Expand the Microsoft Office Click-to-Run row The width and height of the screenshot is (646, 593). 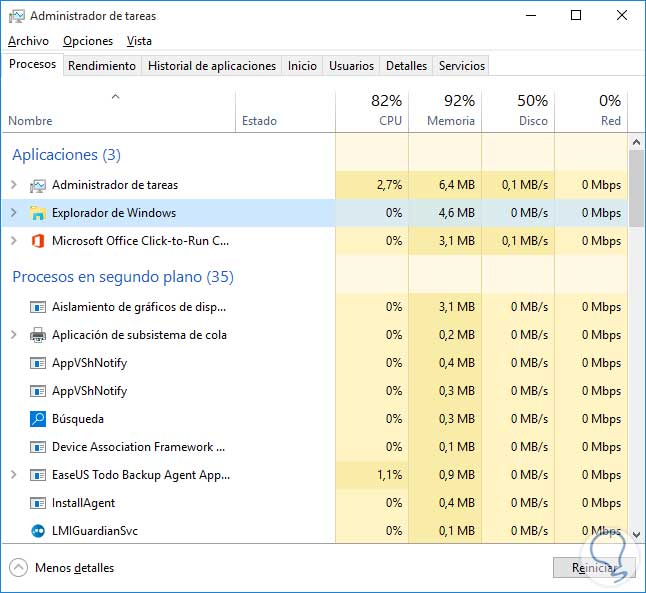pos(14,241)
